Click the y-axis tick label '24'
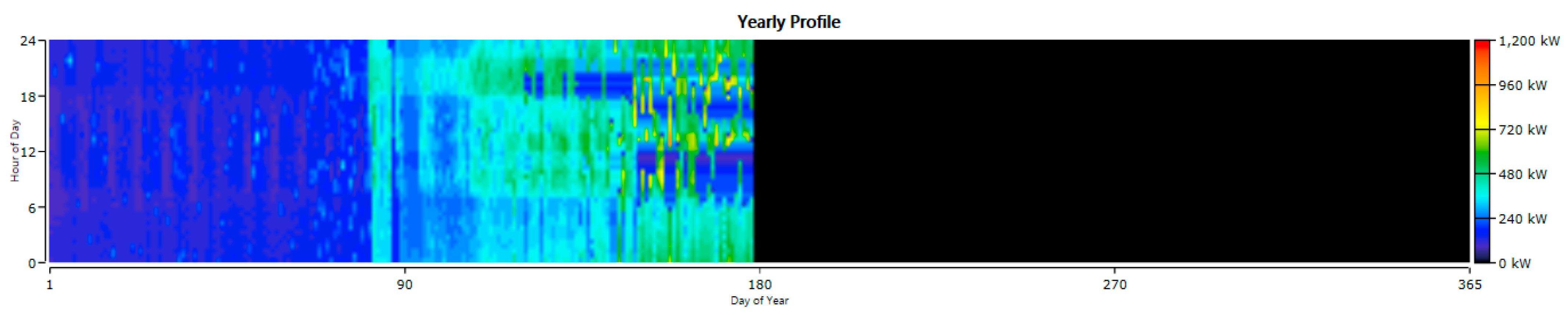Screen dimensions: 1568x315 click(28, 41)
